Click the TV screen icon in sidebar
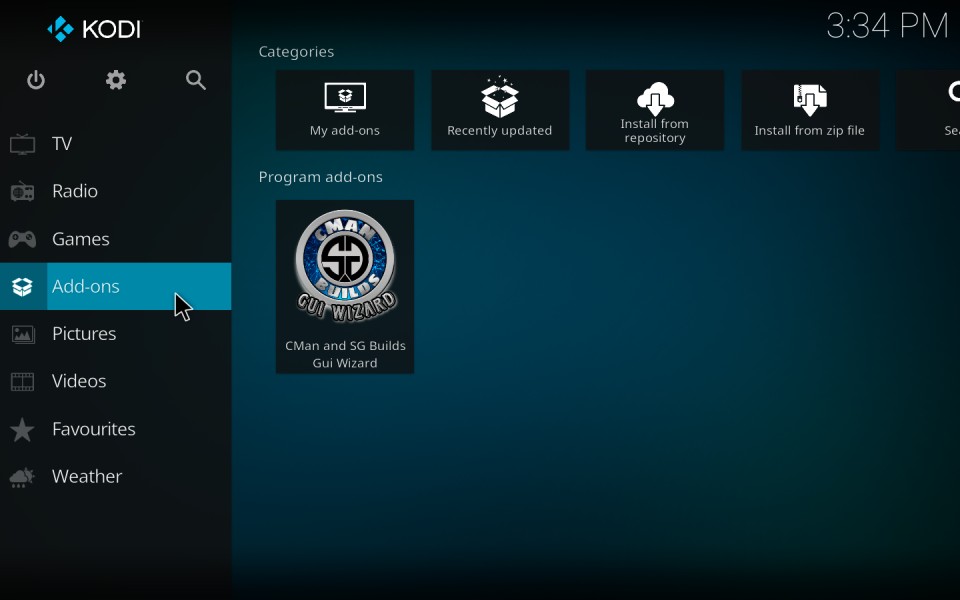This screenshot has height=600, width=960. coord(23,144)
